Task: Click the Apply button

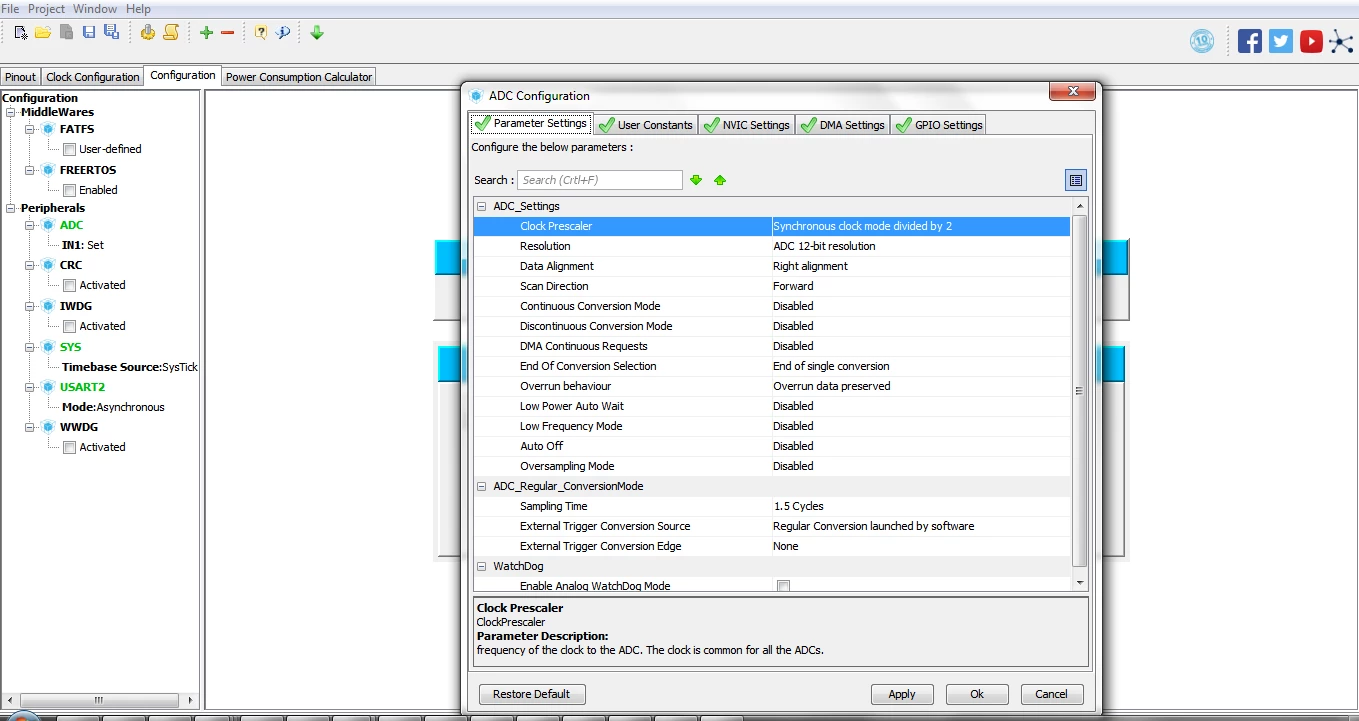Action: [x=902, y=694]
